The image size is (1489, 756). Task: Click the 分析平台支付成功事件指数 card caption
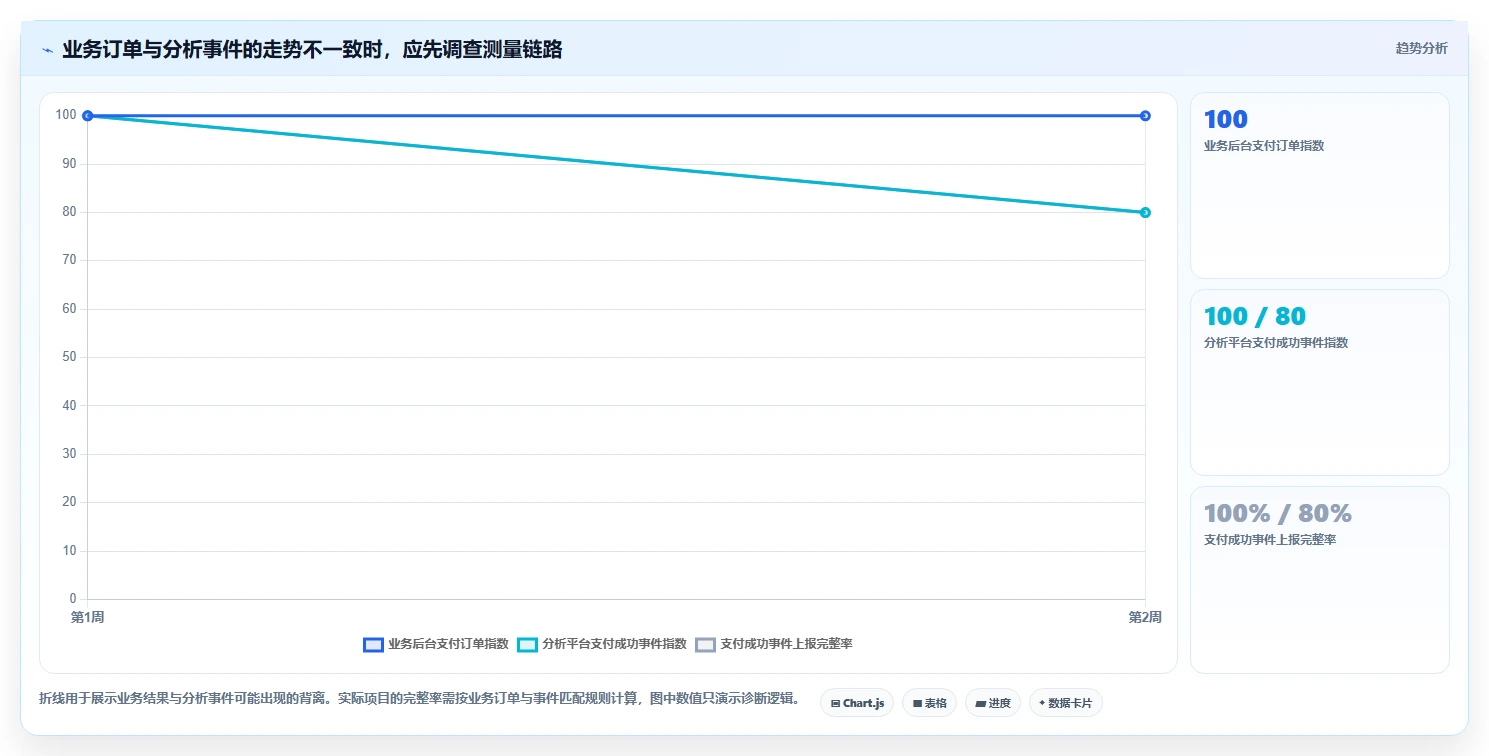(x=1276, y=342)
